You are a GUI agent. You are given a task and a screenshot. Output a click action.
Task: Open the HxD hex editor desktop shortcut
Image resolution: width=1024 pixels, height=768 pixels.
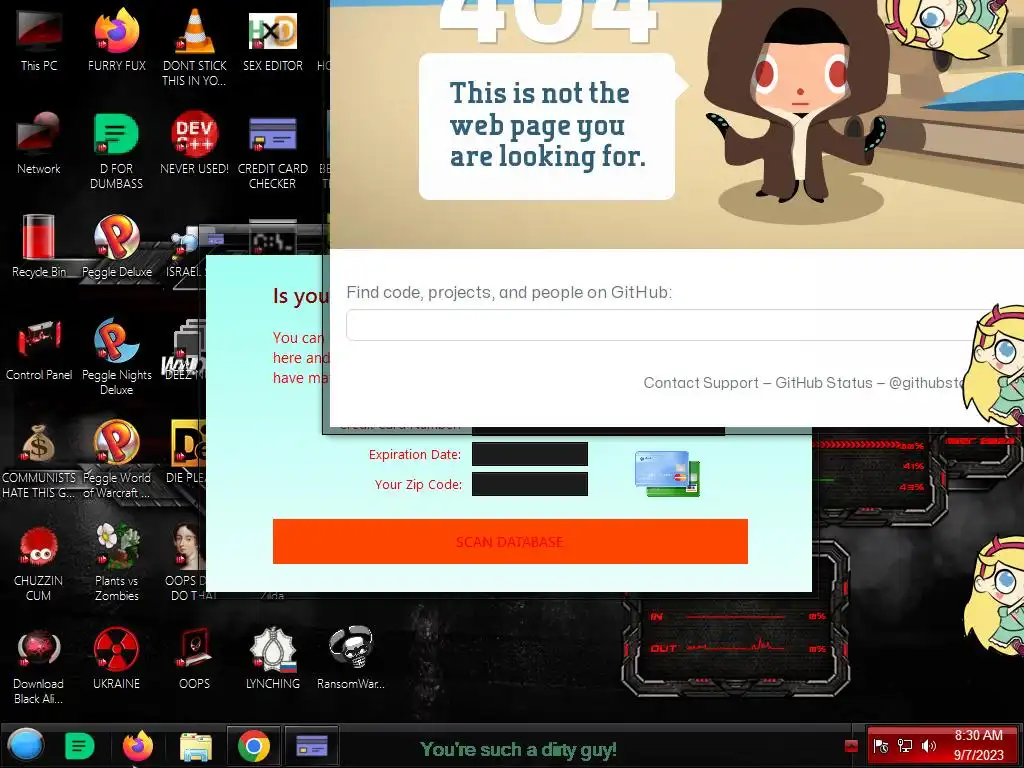pos(272,39)
